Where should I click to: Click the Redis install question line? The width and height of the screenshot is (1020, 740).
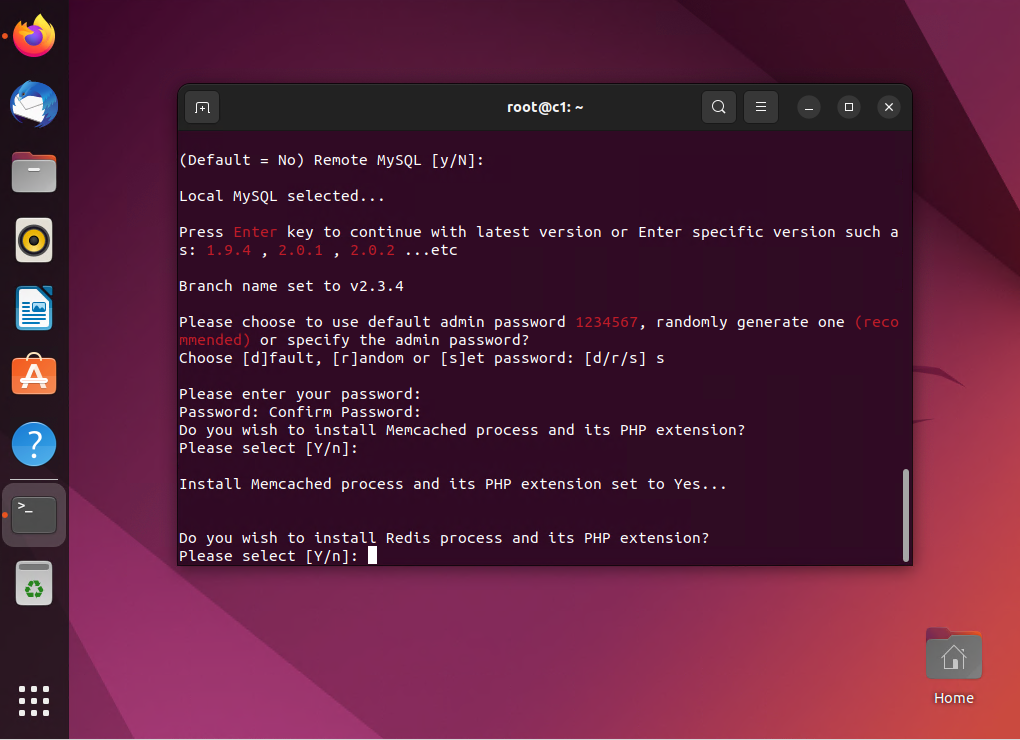(x=444, y=538)
